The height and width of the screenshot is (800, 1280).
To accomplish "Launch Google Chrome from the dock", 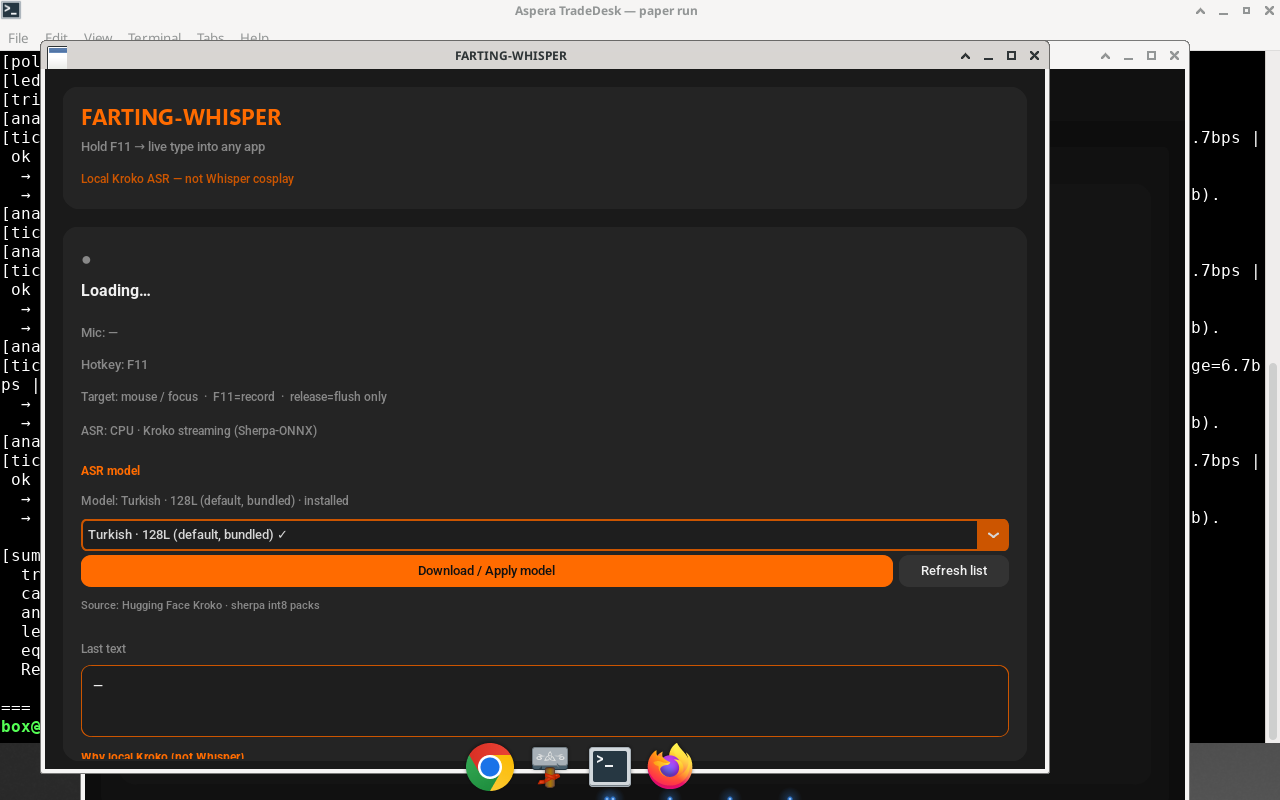I will point(490,767).
